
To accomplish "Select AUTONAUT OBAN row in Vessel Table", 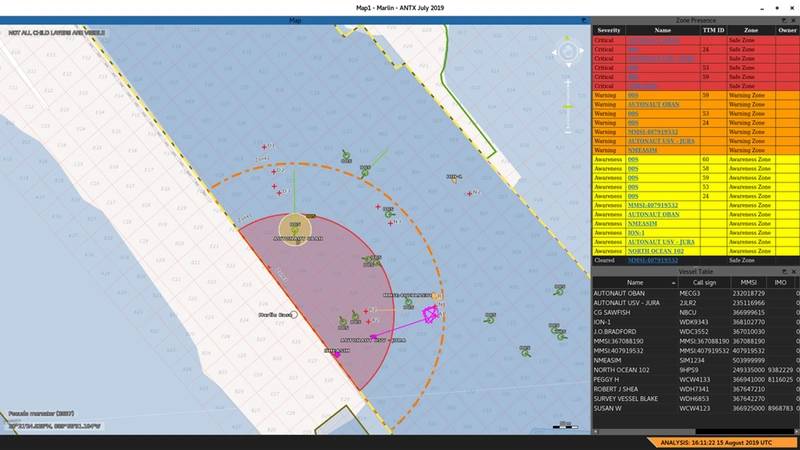I will point(694,293).
